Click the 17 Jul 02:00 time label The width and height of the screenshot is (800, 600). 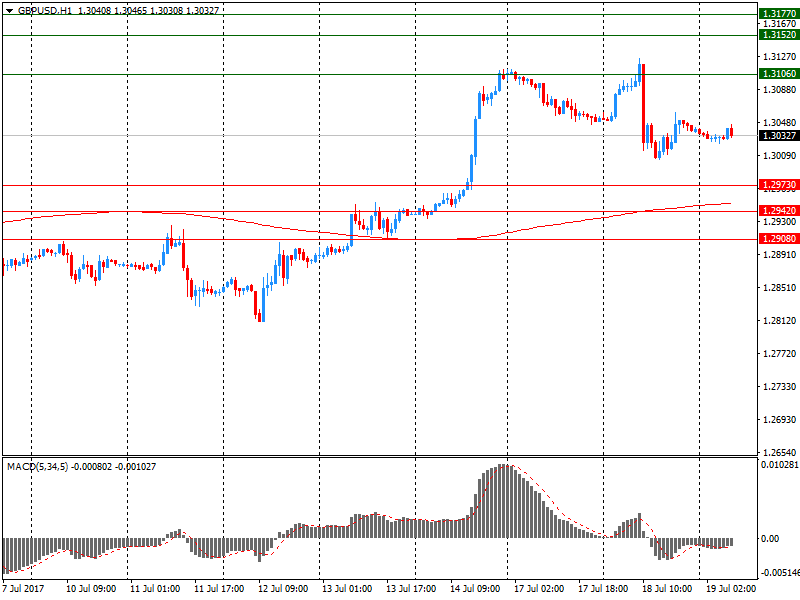[539, 588]
